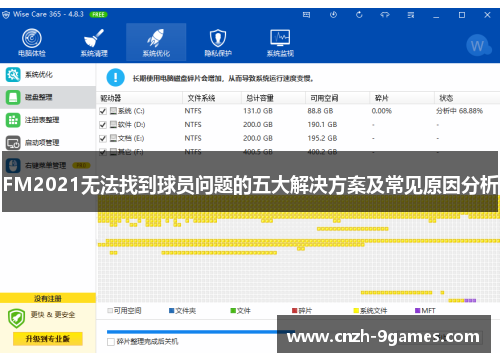Click the 升级到专业版 upgrade button

pos(48,339)
